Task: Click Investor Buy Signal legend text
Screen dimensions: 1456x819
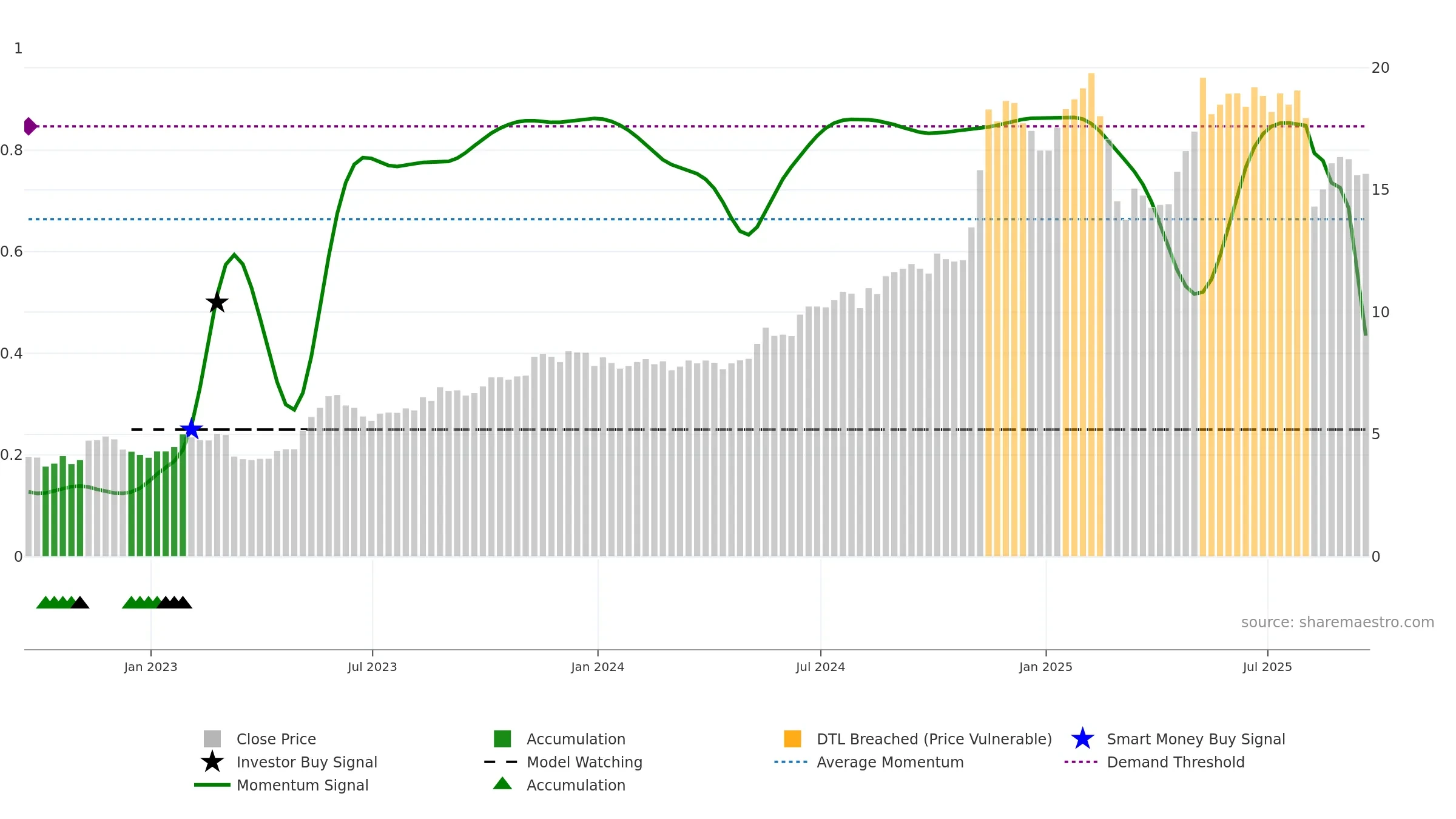Action: [x=306, y=762]
